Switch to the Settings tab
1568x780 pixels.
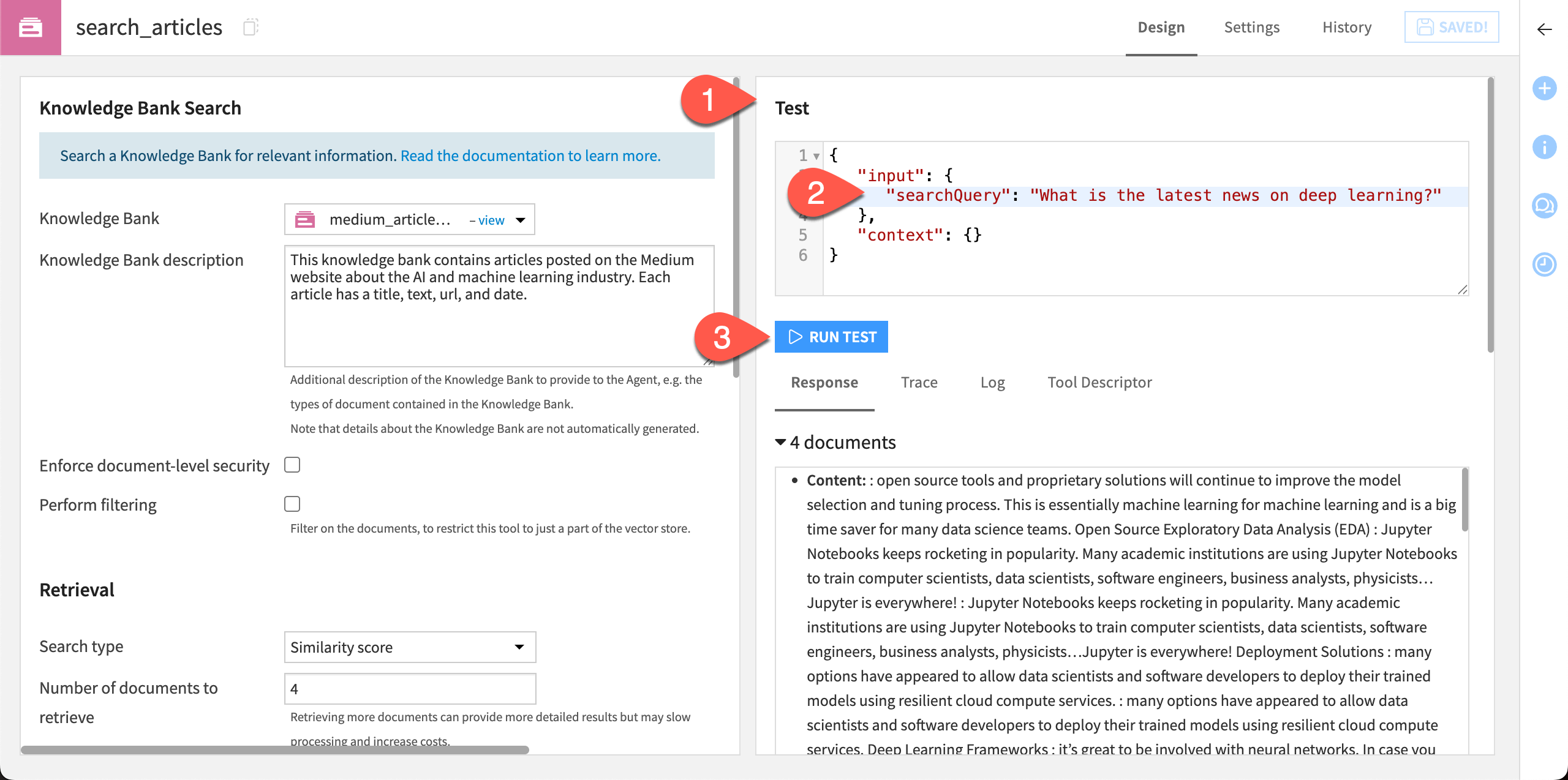pos(1251,28)
